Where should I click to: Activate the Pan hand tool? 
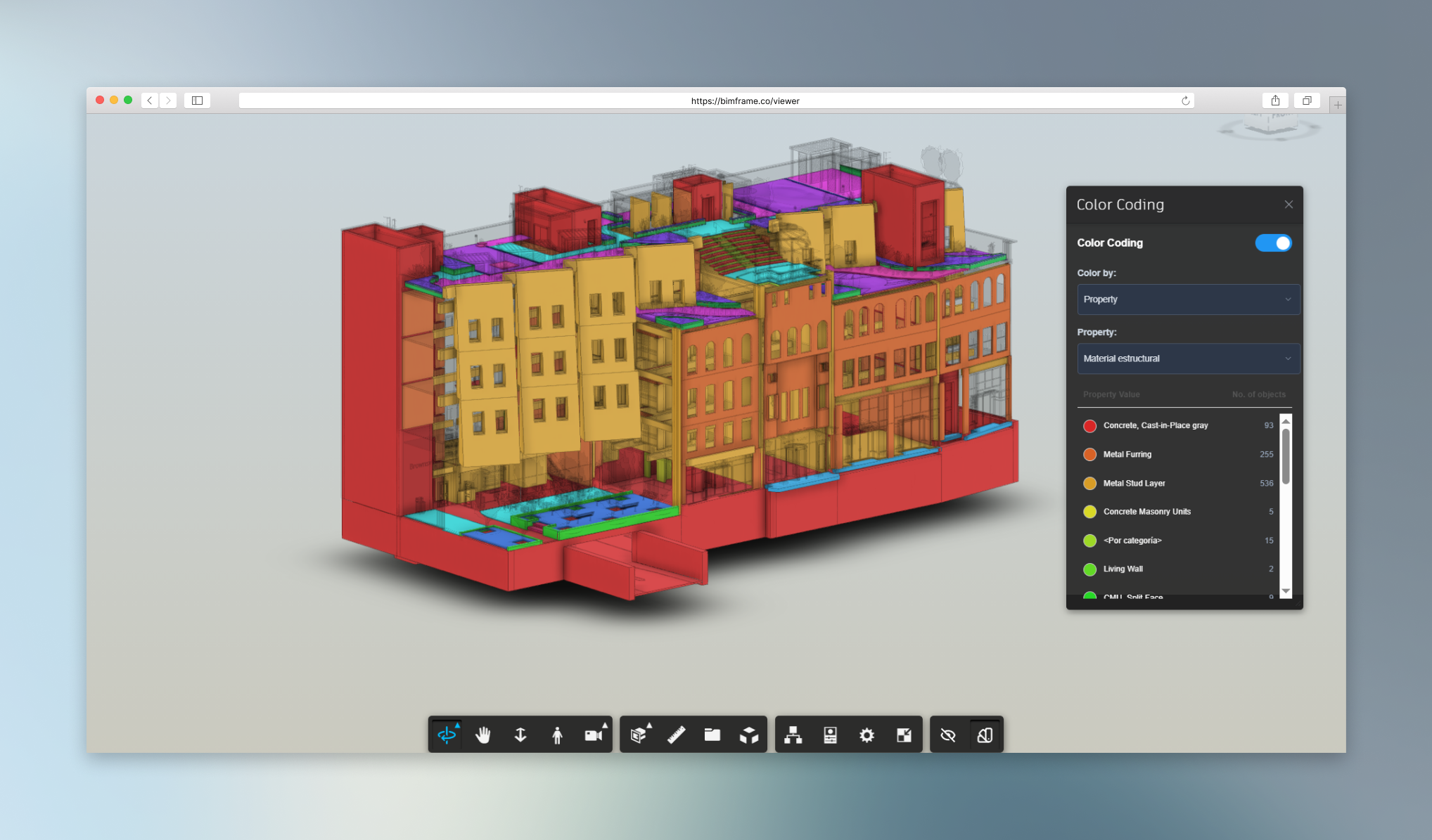coord(483,735)
